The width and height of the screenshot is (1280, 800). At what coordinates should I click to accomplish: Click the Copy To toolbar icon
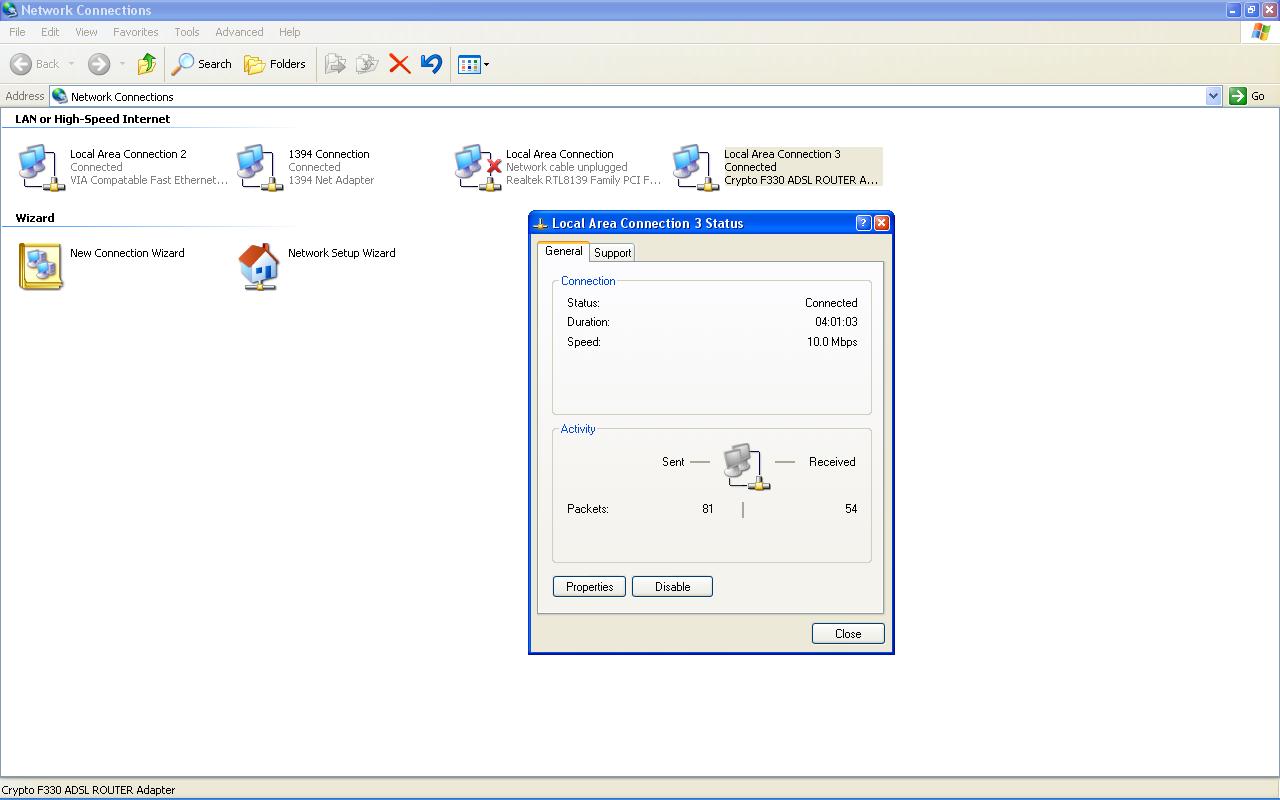tap(367, 64)
